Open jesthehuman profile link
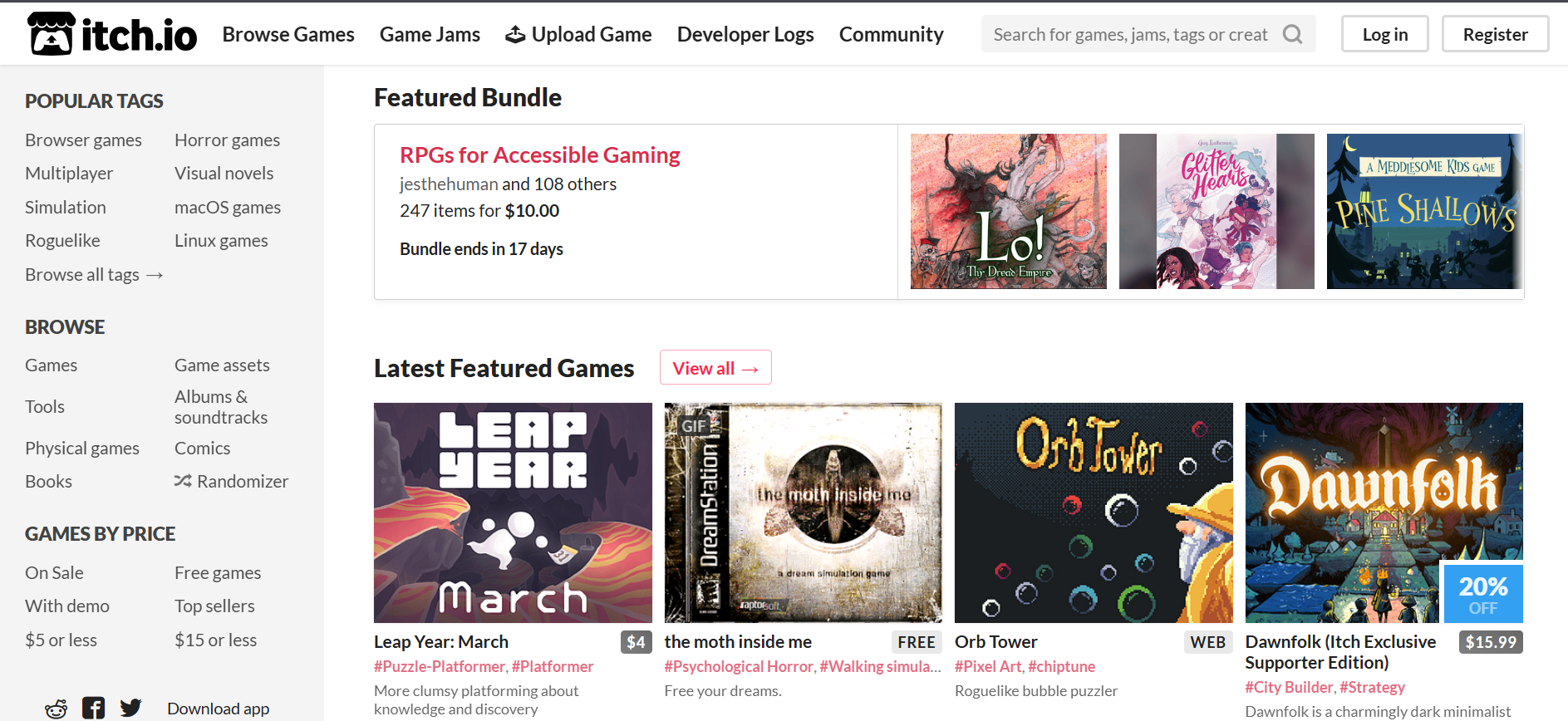The image size is (1568, 721). [x=449, y=184]
